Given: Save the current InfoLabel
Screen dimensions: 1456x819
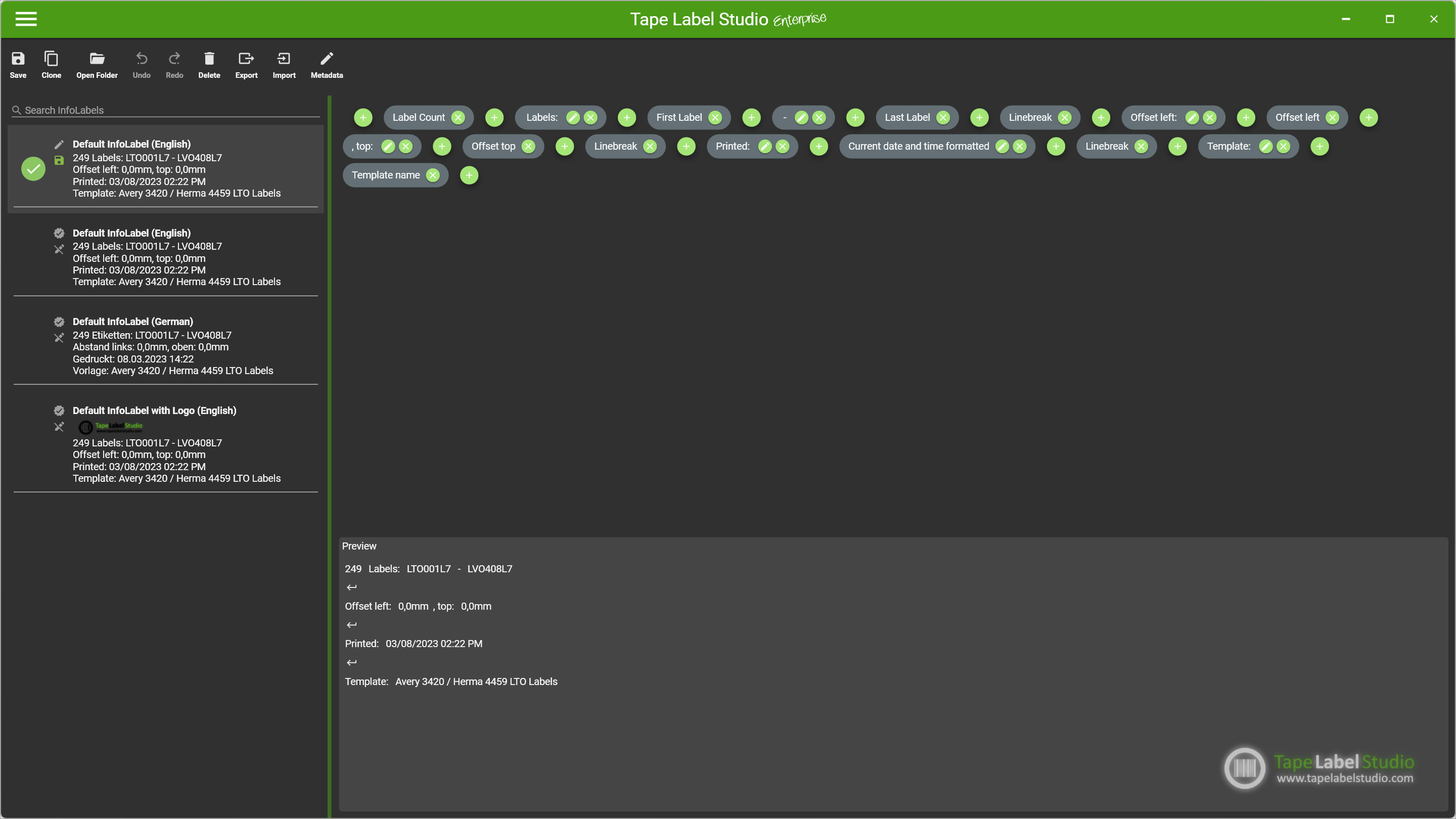Looking at the screenshot, I should [x=18, y=64].
